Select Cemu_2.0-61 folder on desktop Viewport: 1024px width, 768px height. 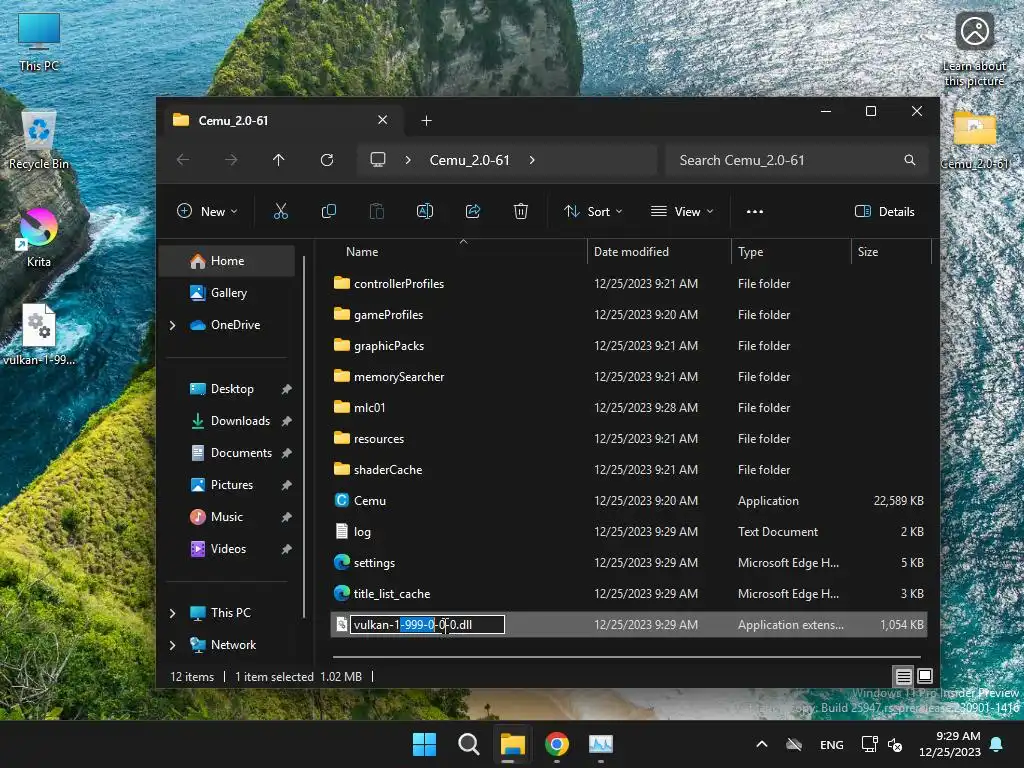point(975,140)
